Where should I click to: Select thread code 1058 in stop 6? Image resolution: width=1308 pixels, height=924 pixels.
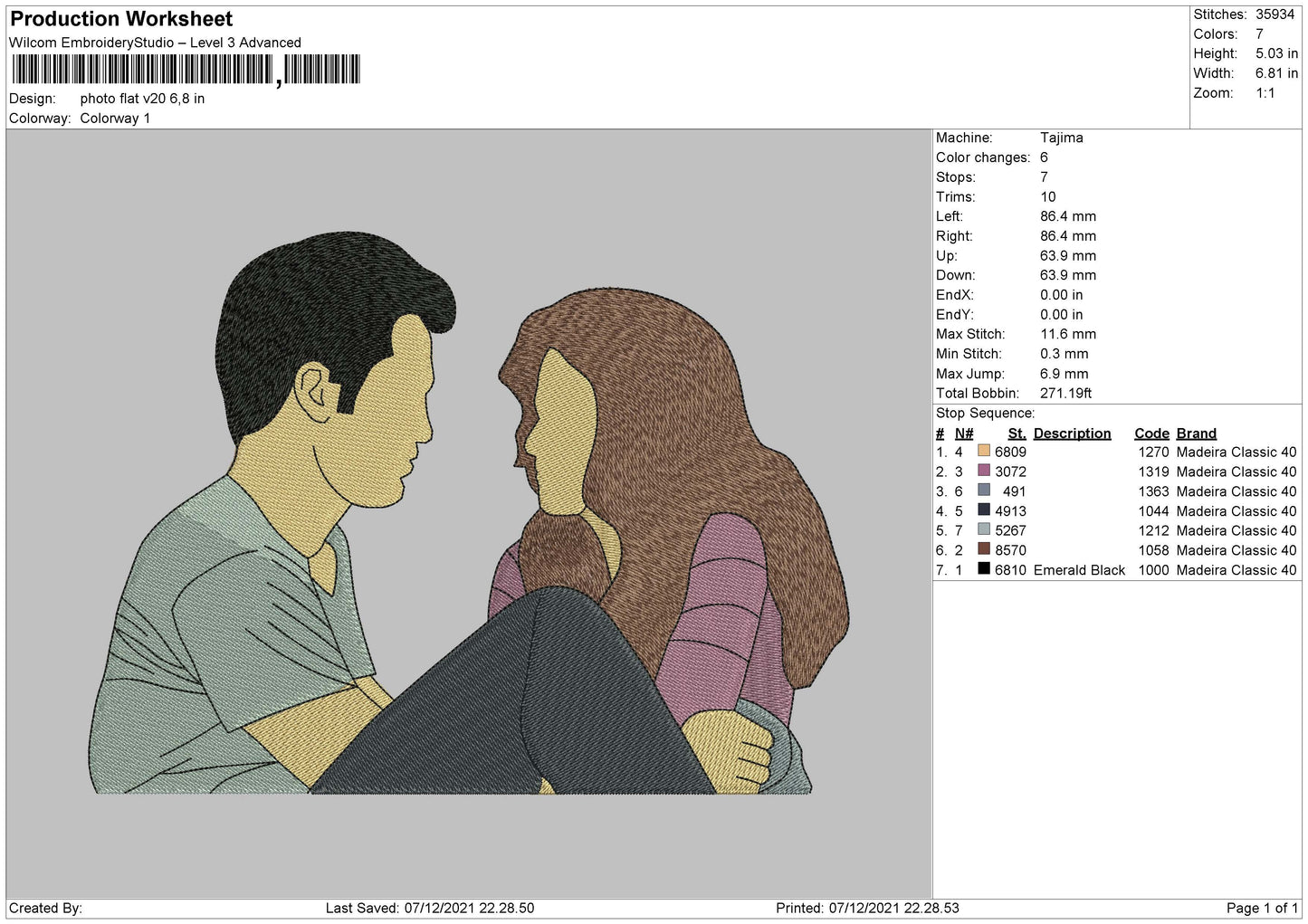tap(1153, 550)
